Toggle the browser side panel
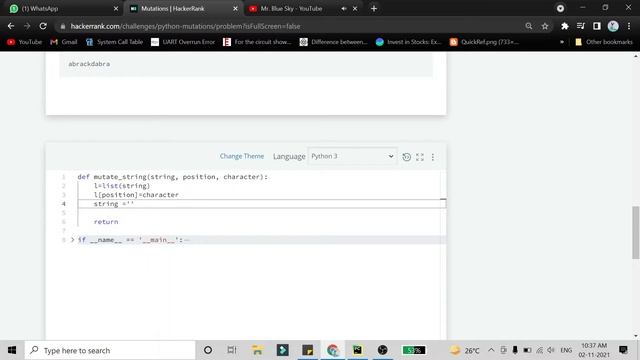Viewport: 640px width, 360px height. (597, 26)
